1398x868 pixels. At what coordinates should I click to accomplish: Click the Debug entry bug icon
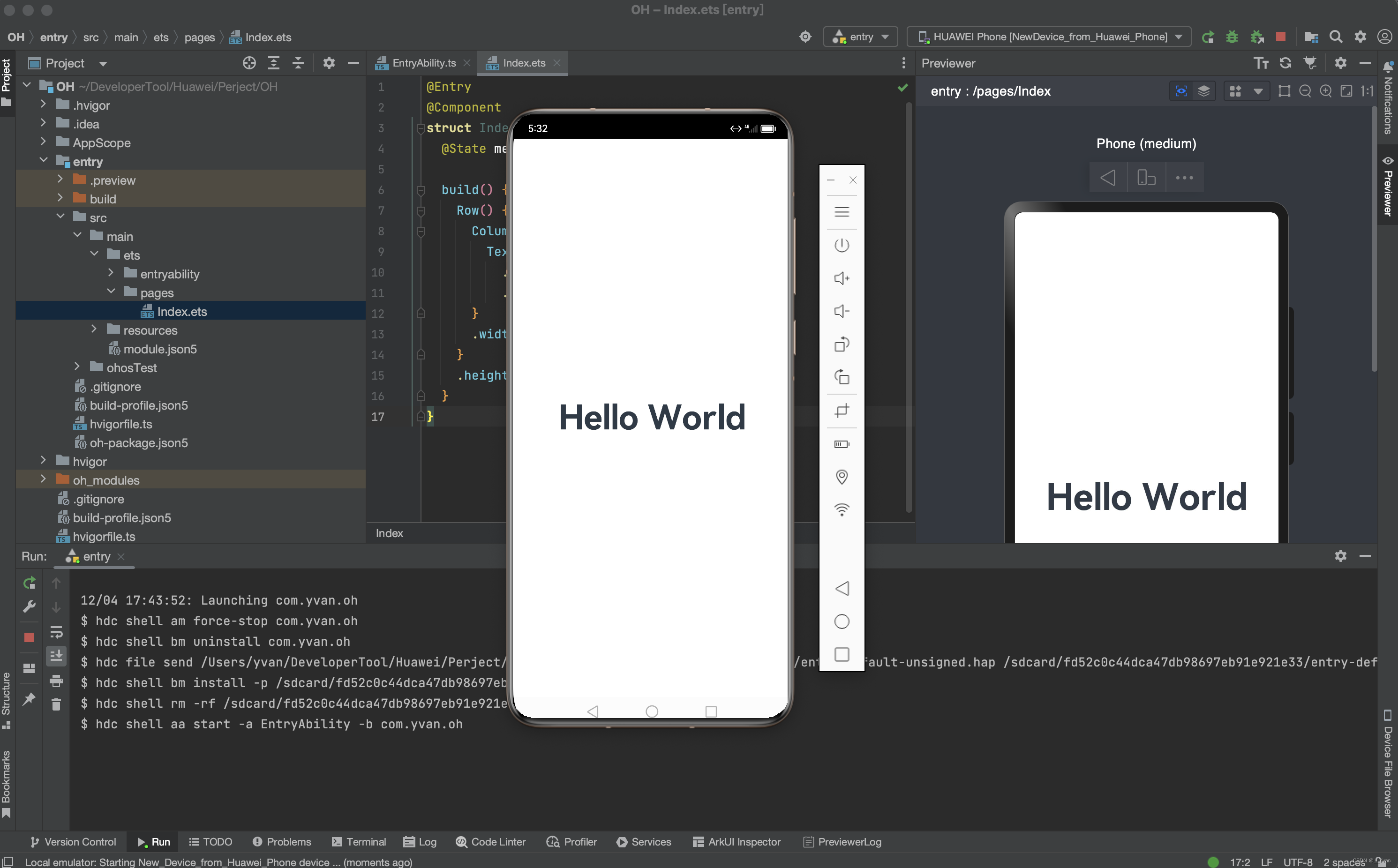point(1232,37)
